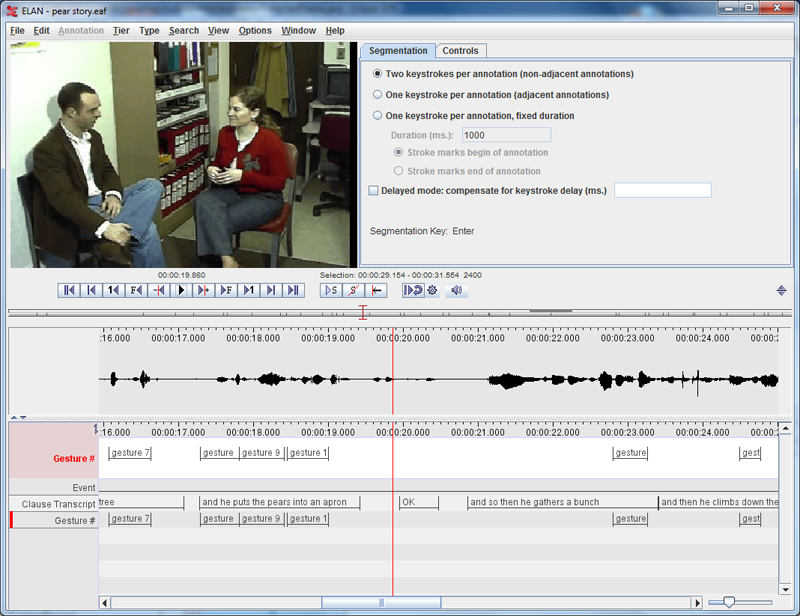Image resolution: width=800 pixels, height=616 pixels.
Task: Select the Event tier label
Action: (84, 487)
